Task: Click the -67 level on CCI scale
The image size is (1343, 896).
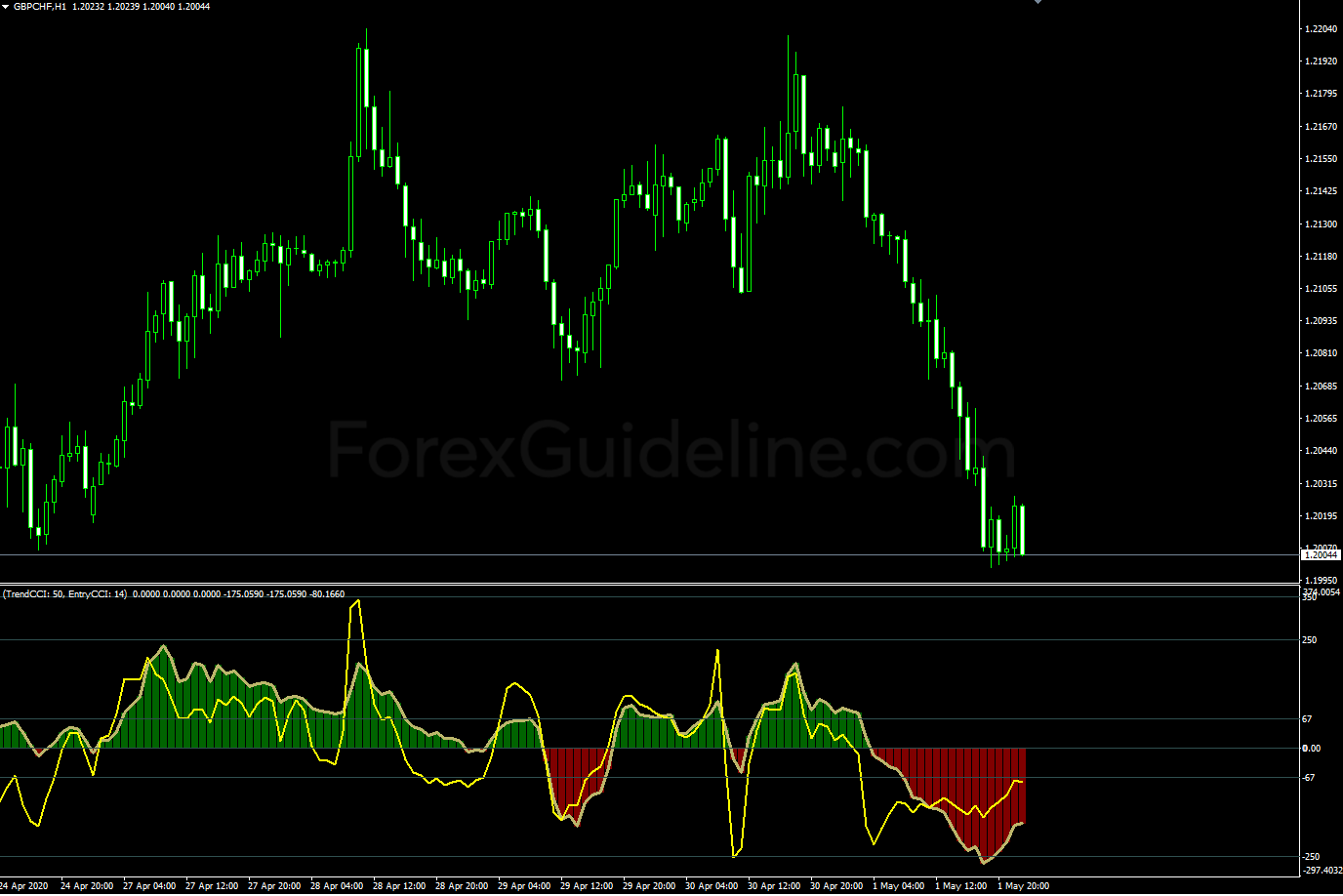Action: tap(1310, 777)
